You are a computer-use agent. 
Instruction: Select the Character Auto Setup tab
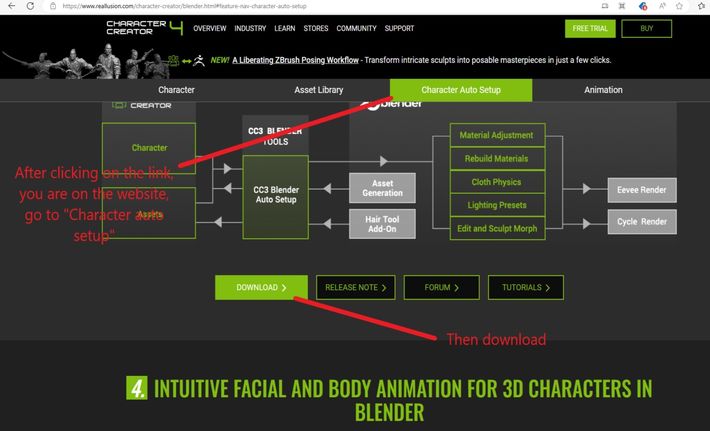coord(461,90)
